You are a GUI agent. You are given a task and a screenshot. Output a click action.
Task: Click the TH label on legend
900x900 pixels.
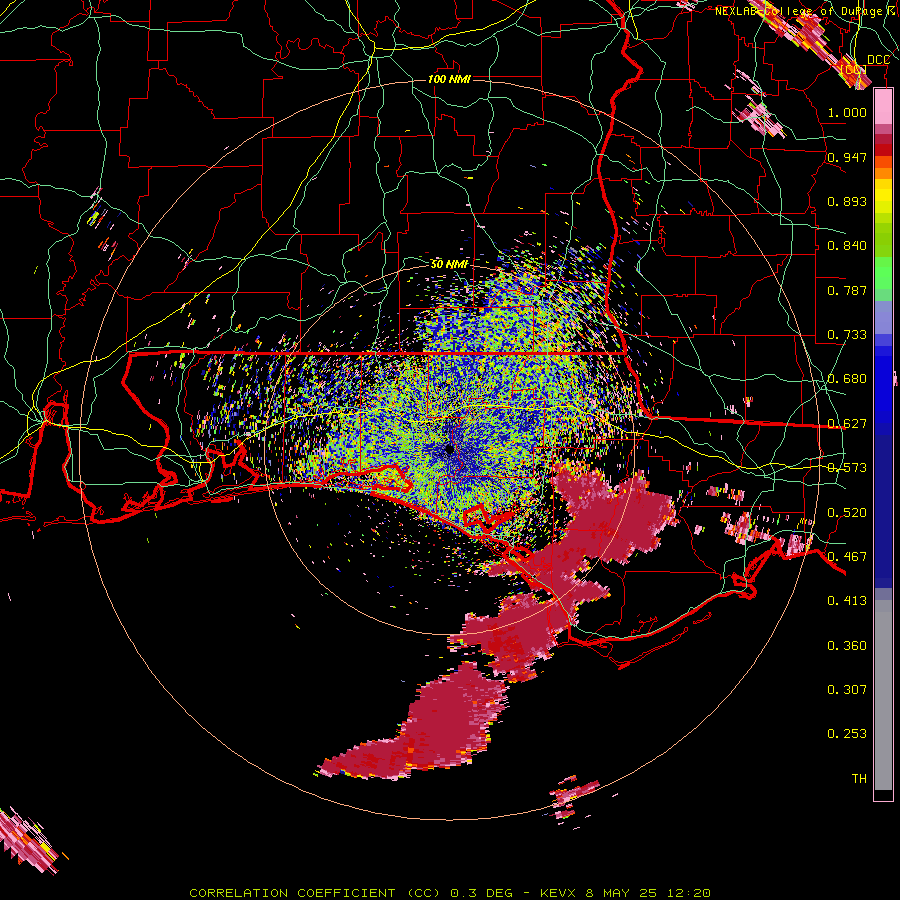click(x=859, y=778)
